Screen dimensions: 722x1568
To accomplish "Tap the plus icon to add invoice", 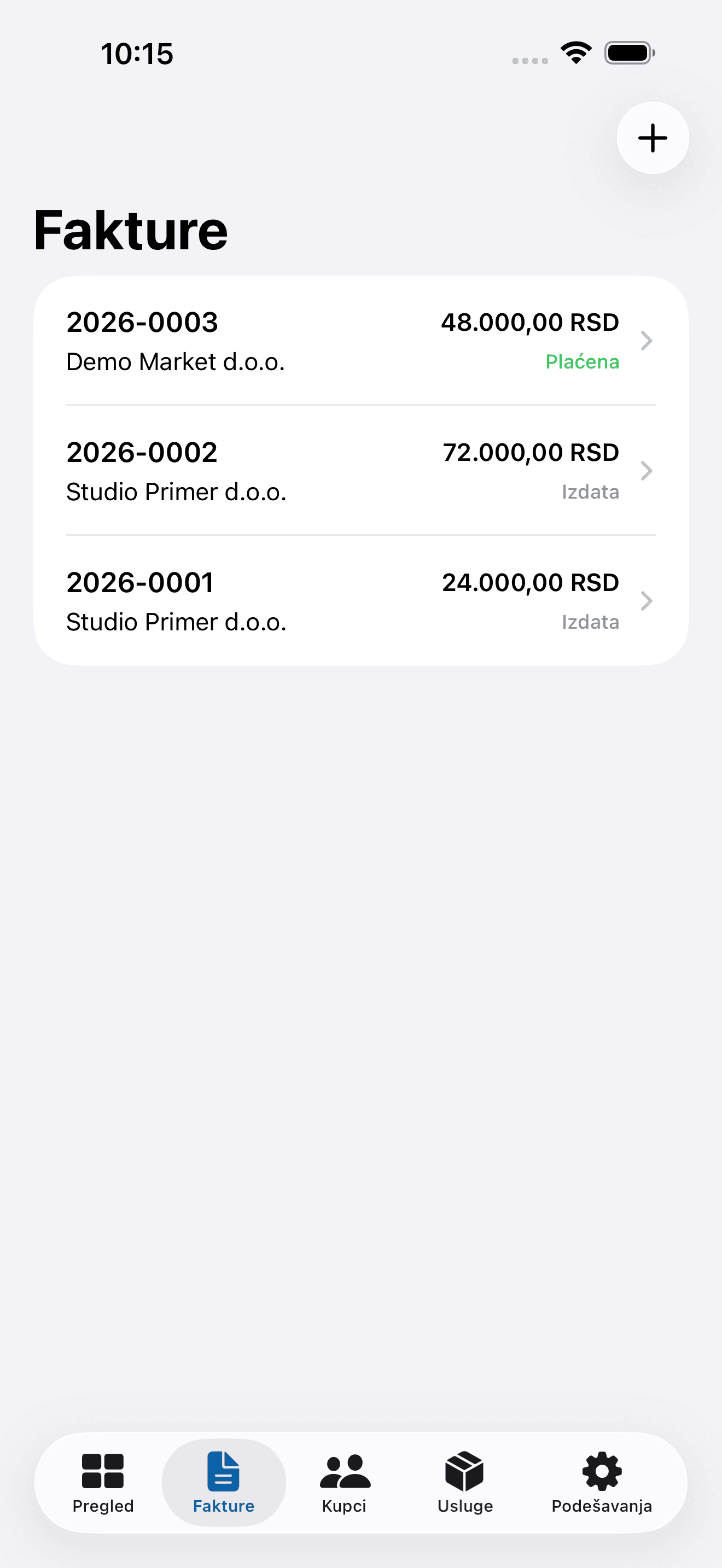I will tap(653, 138).
